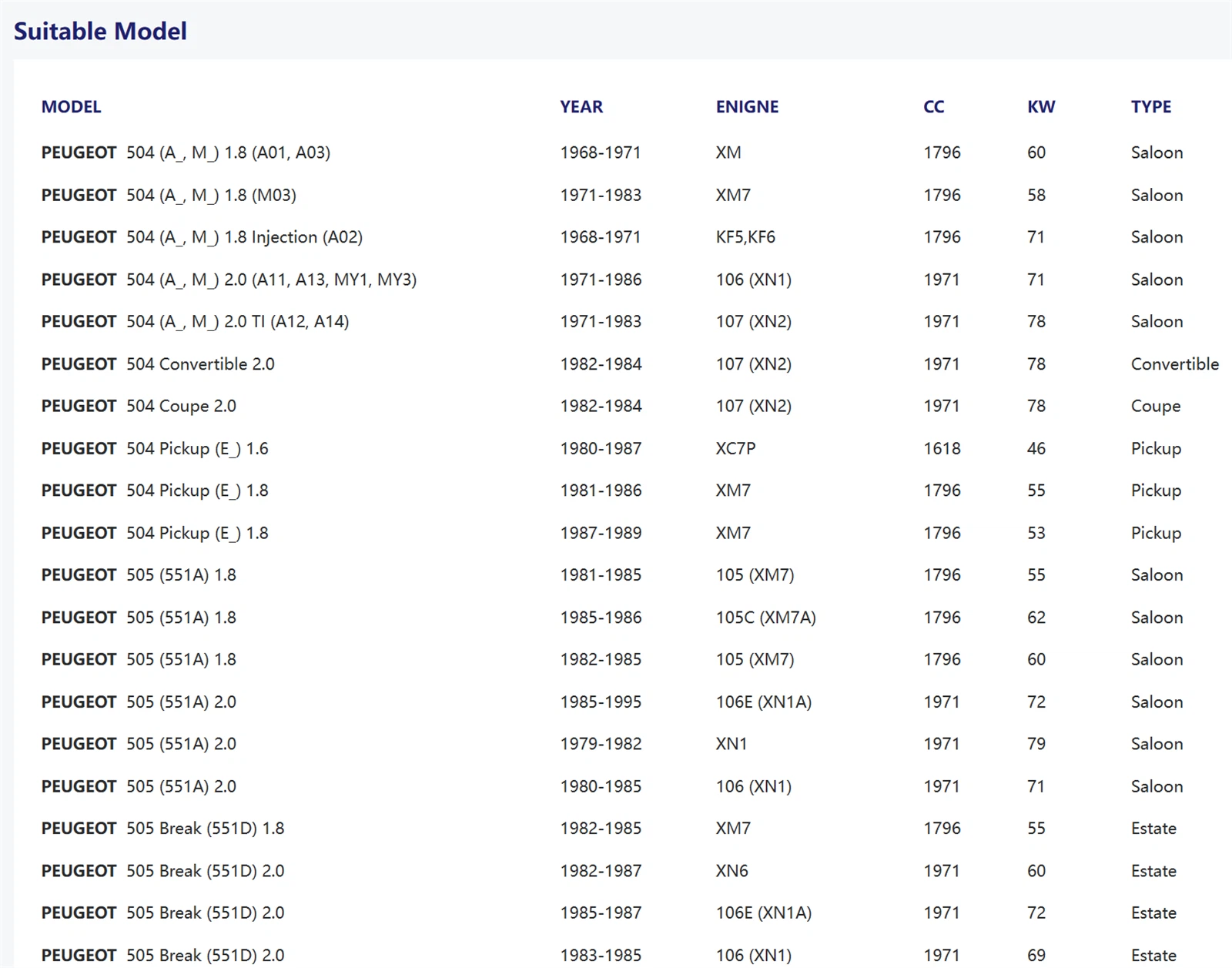Select the 504 1.8 Injection (A02) model
1232x968 pixels.
click(x=202, y=237)
